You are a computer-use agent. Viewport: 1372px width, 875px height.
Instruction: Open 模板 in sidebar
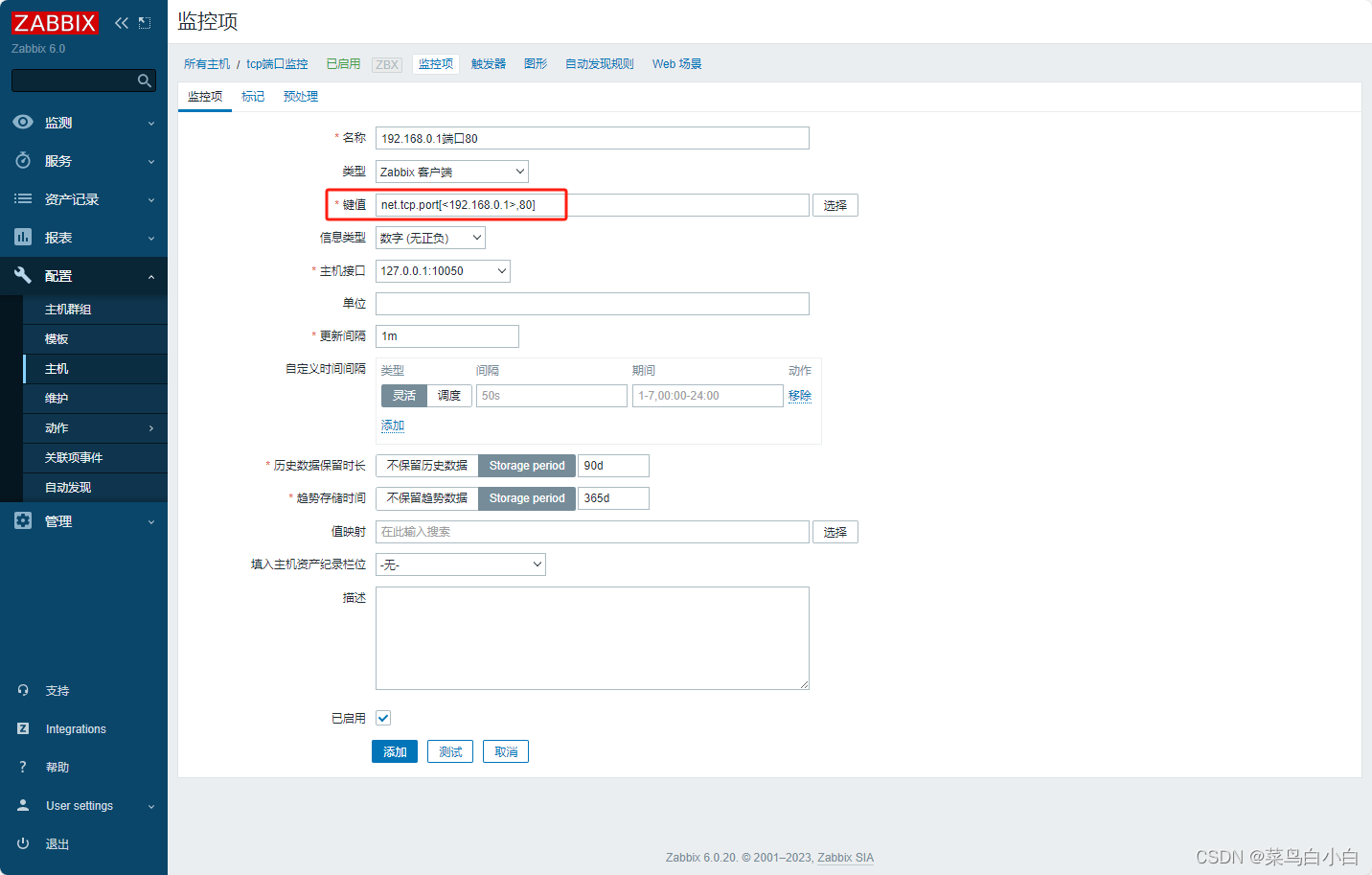(95, 339)
